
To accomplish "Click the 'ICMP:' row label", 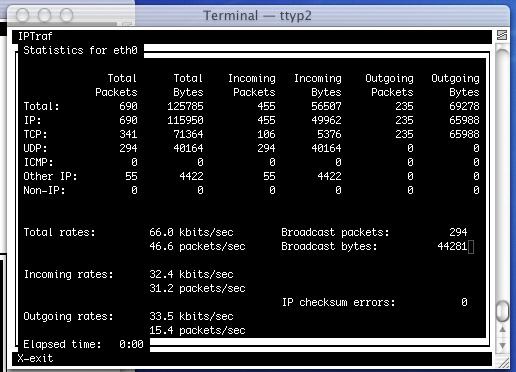I will click(38, 162).
